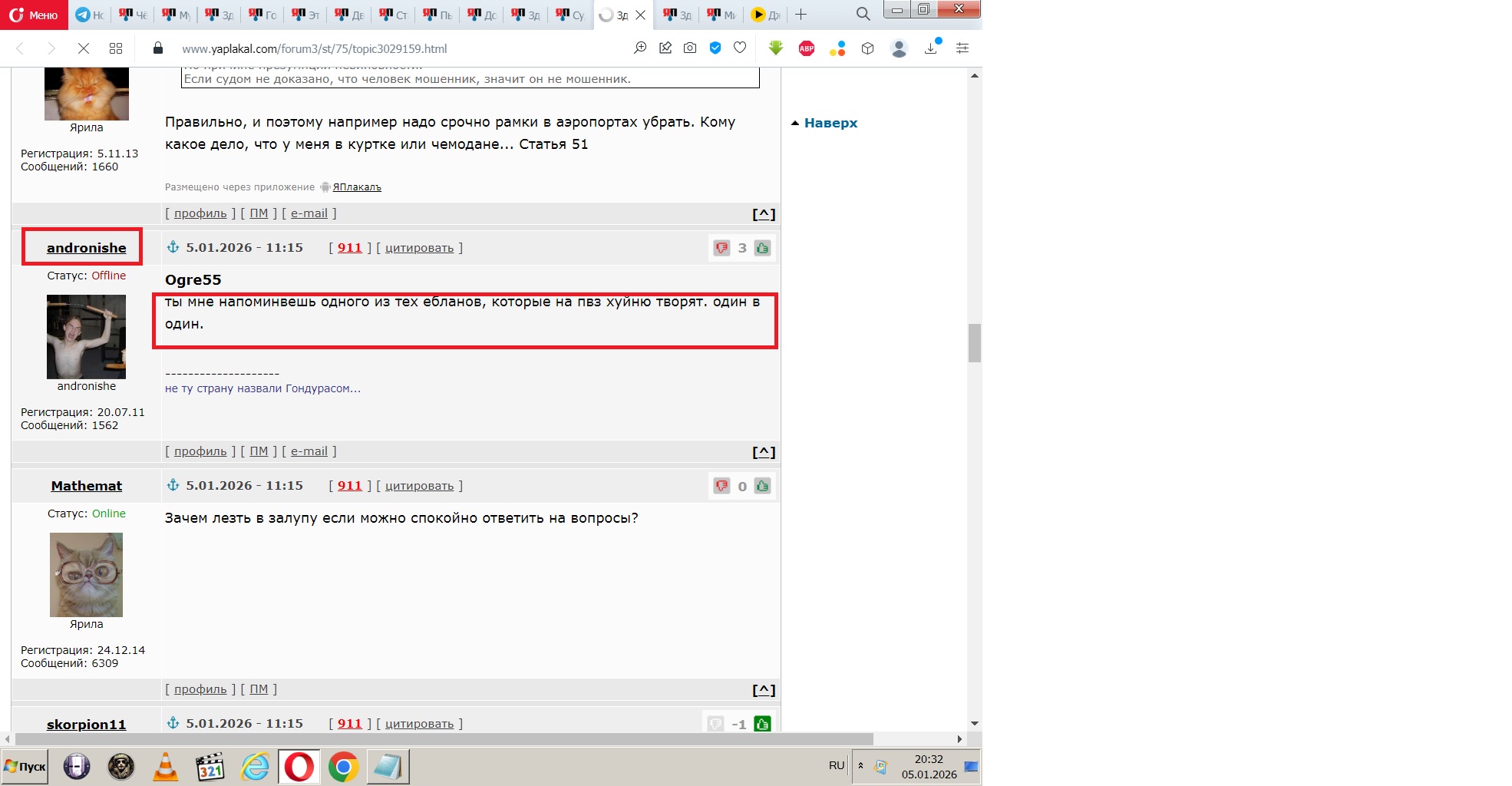Quote andronishe's post with цитировать
Viewport: 1512px width, 786px height.
click(419, 248)
